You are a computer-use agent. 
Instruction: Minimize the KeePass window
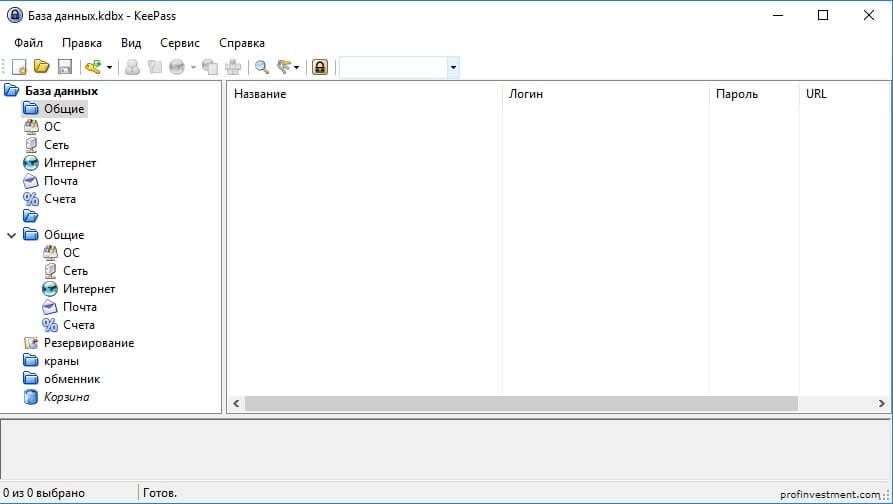(x=778, y=15)
